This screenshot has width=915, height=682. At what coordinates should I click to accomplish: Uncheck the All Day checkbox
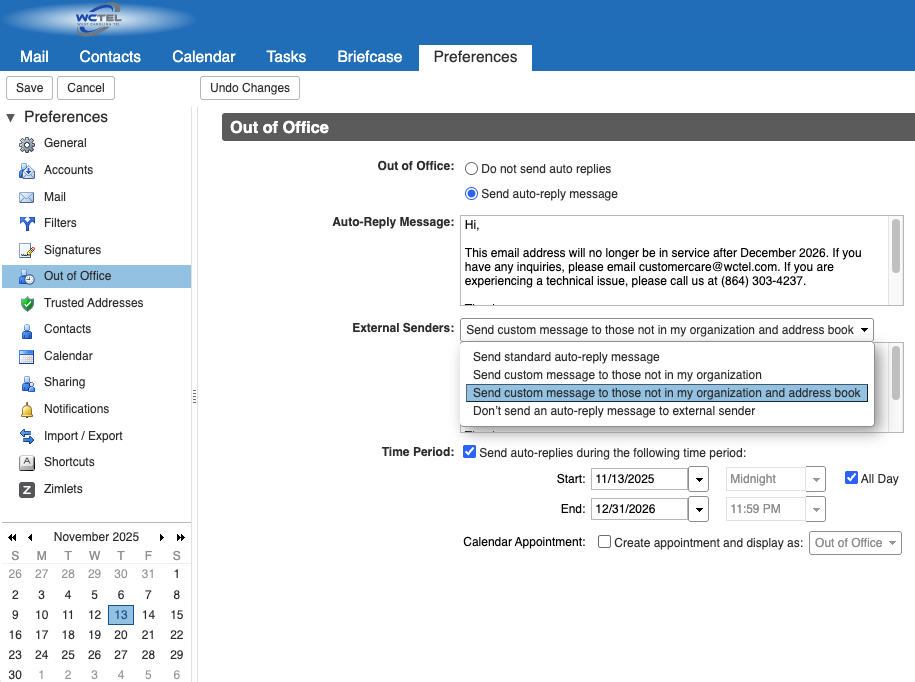851,478
